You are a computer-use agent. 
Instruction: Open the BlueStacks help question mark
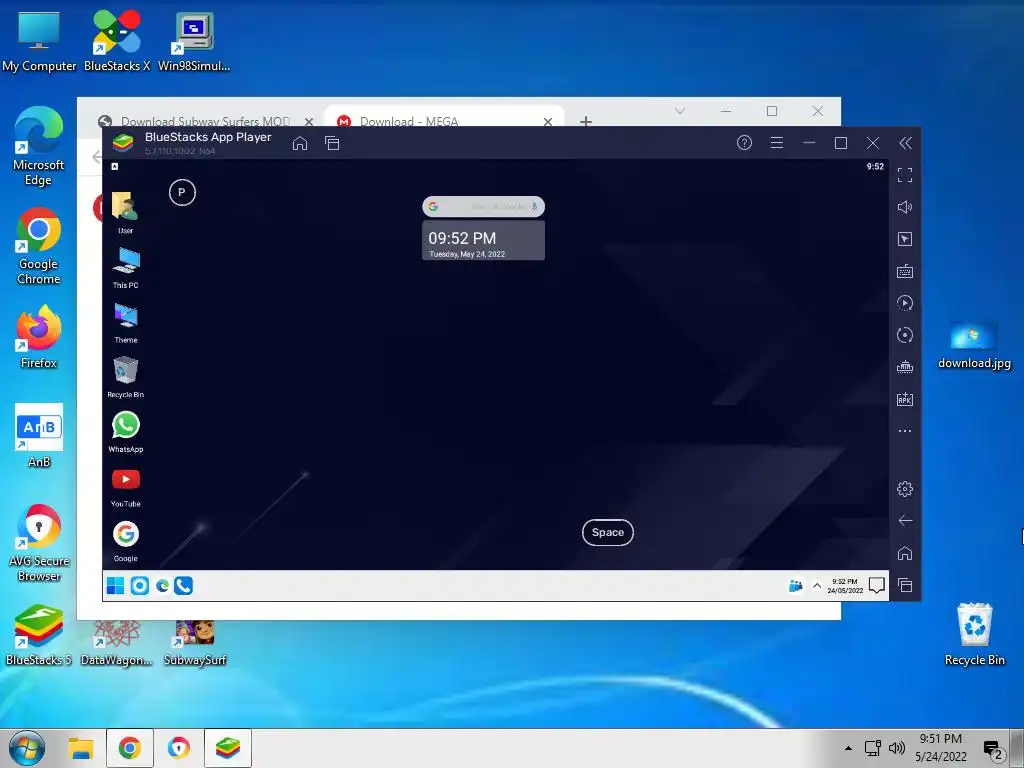coord(744,143)
